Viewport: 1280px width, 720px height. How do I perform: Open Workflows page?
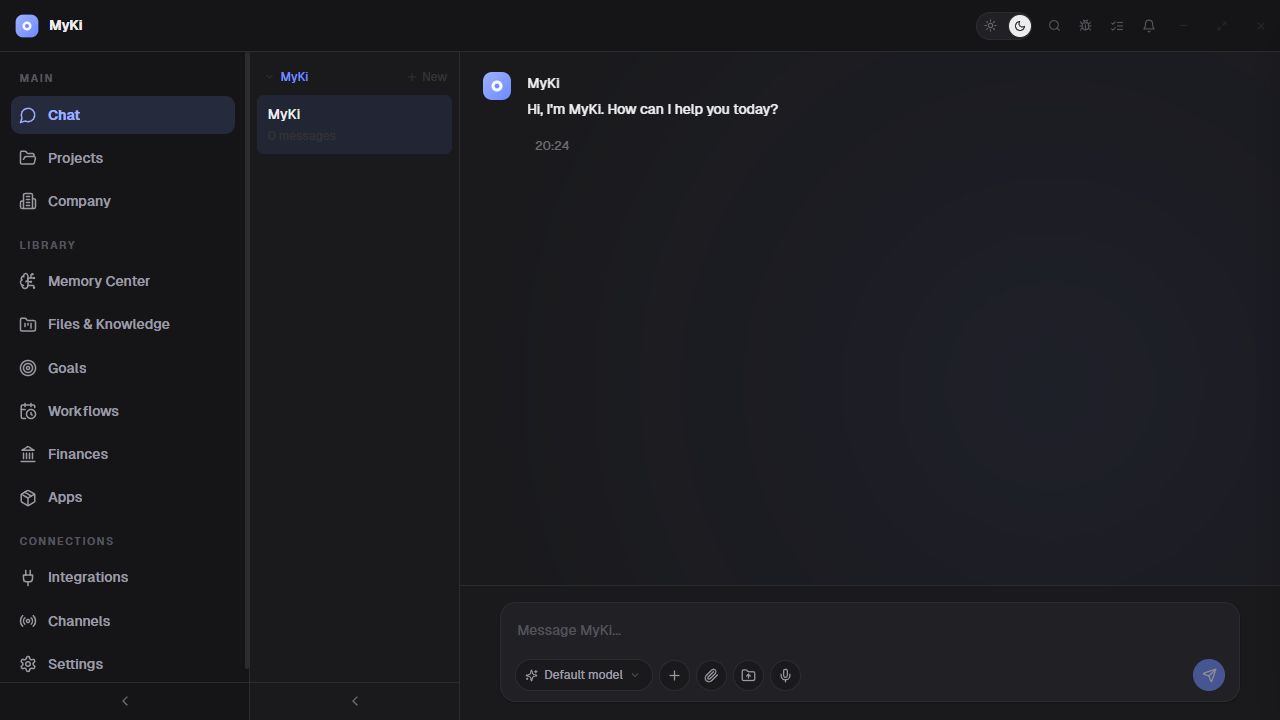(x=123, y=411)
